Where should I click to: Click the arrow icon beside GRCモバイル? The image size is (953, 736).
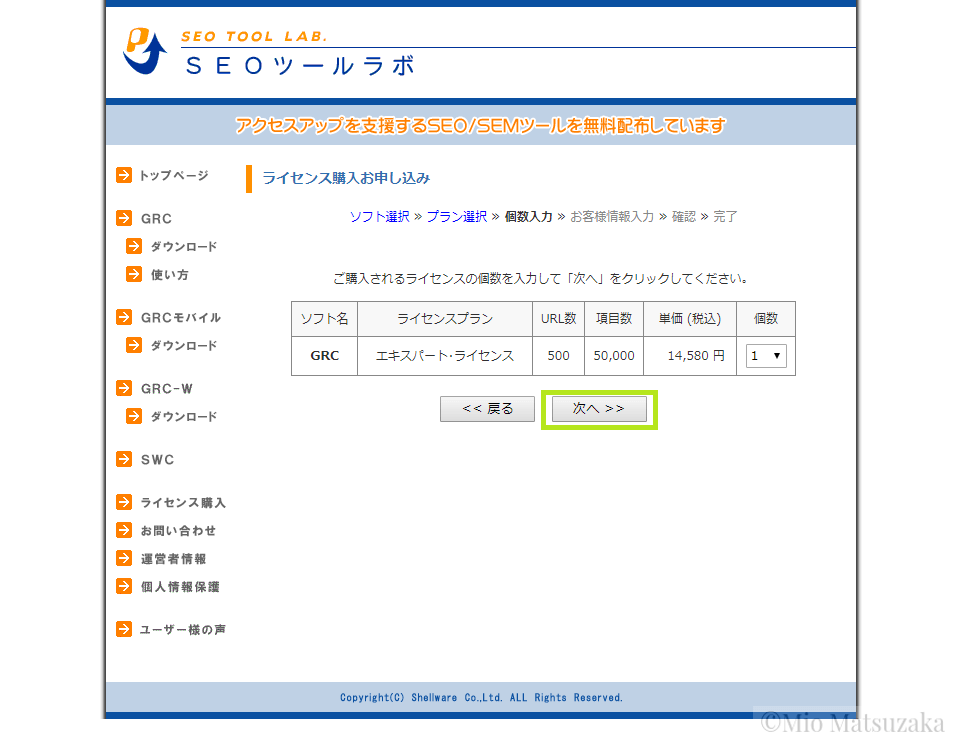point(124,317)
